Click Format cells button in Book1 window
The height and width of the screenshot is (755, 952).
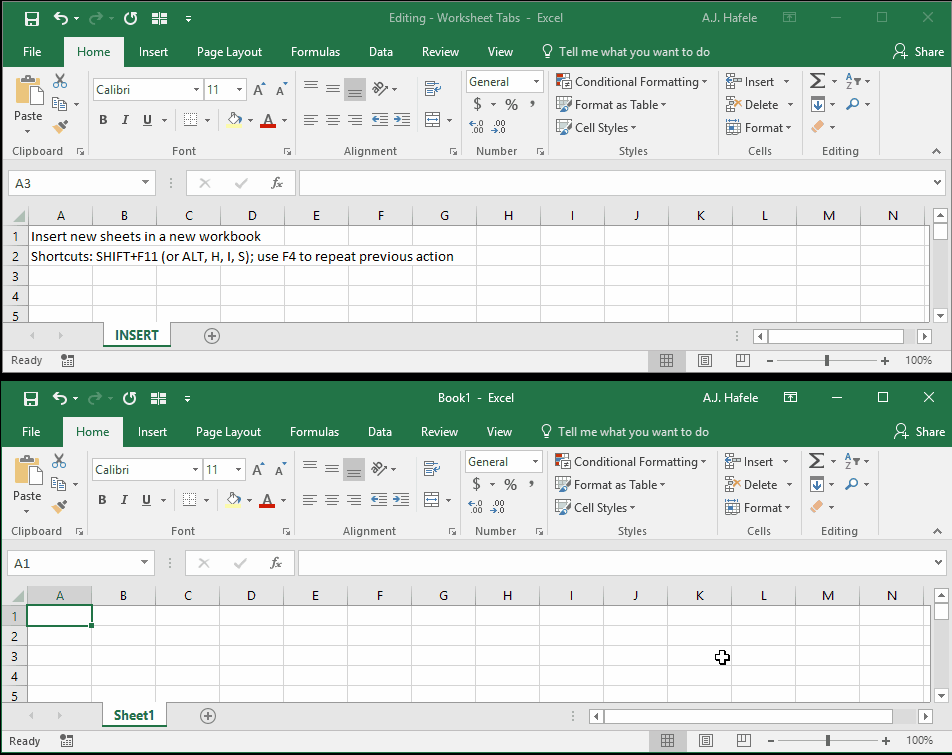[x=758, y=507]
